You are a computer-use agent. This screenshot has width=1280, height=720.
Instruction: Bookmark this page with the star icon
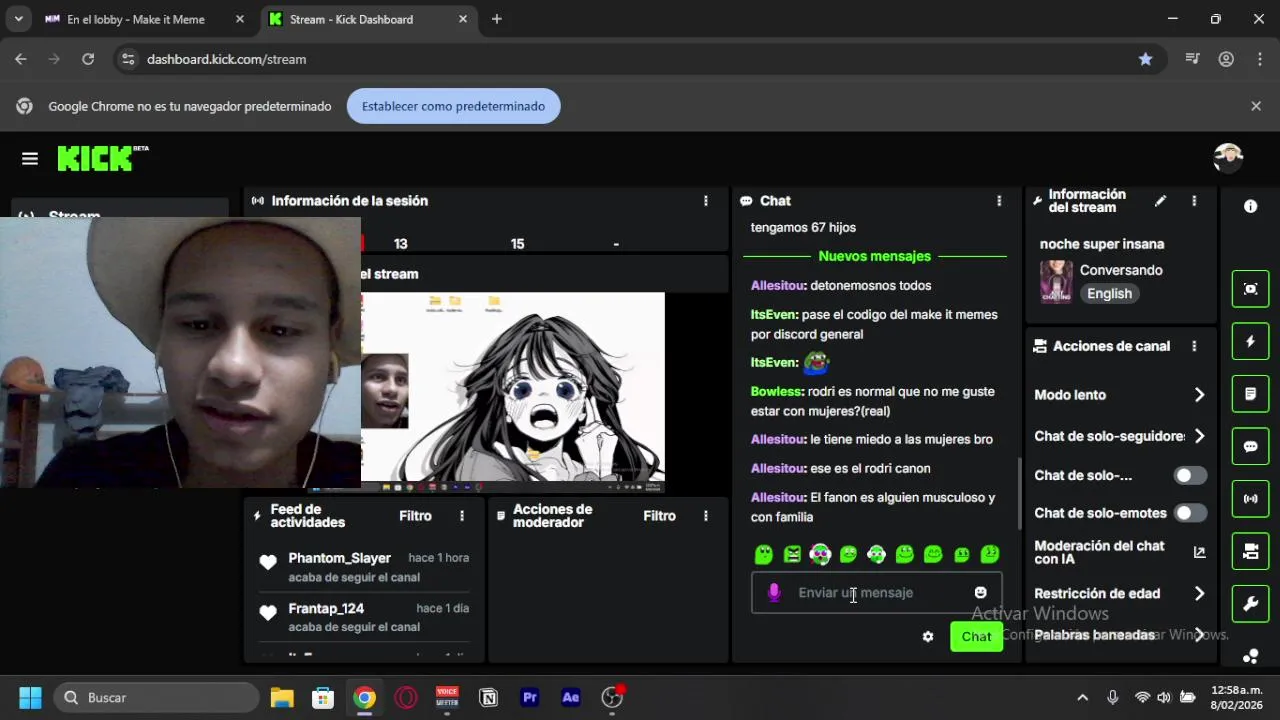tap(1145, 59)
